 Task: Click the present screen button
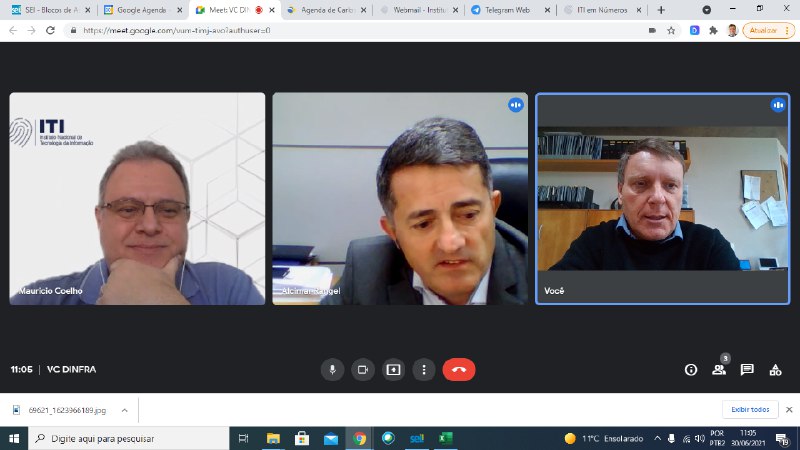pyautogui.click(x=394, y=369)
